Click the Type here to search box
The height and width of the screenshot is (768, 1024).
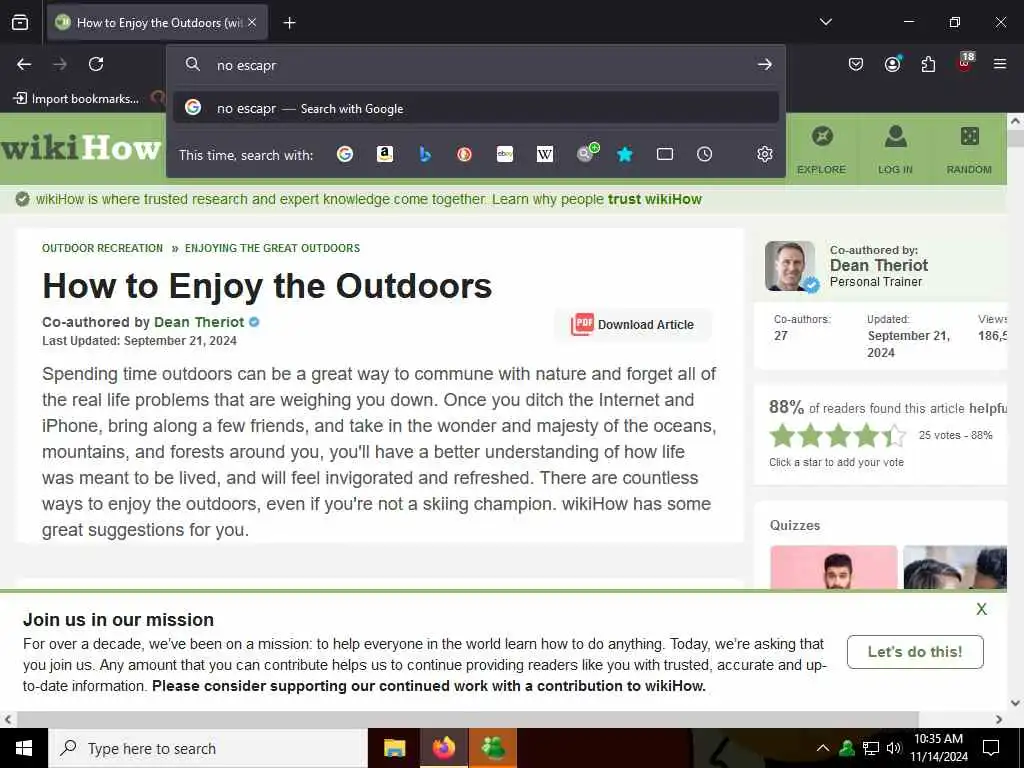(x=208, y=748)
